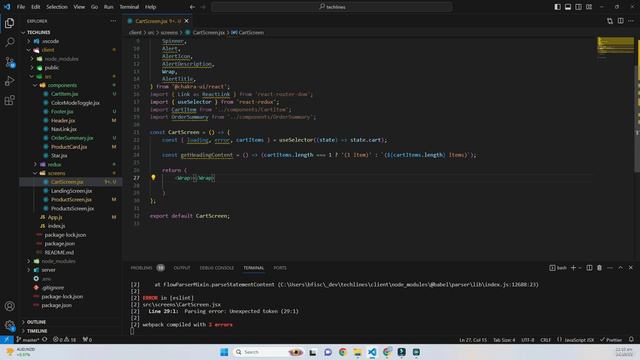Image resolution: width=640 pixels, height=360 pixels.
Task: Click errors and warnings count in status bar
Action: (x=64, y=340)
